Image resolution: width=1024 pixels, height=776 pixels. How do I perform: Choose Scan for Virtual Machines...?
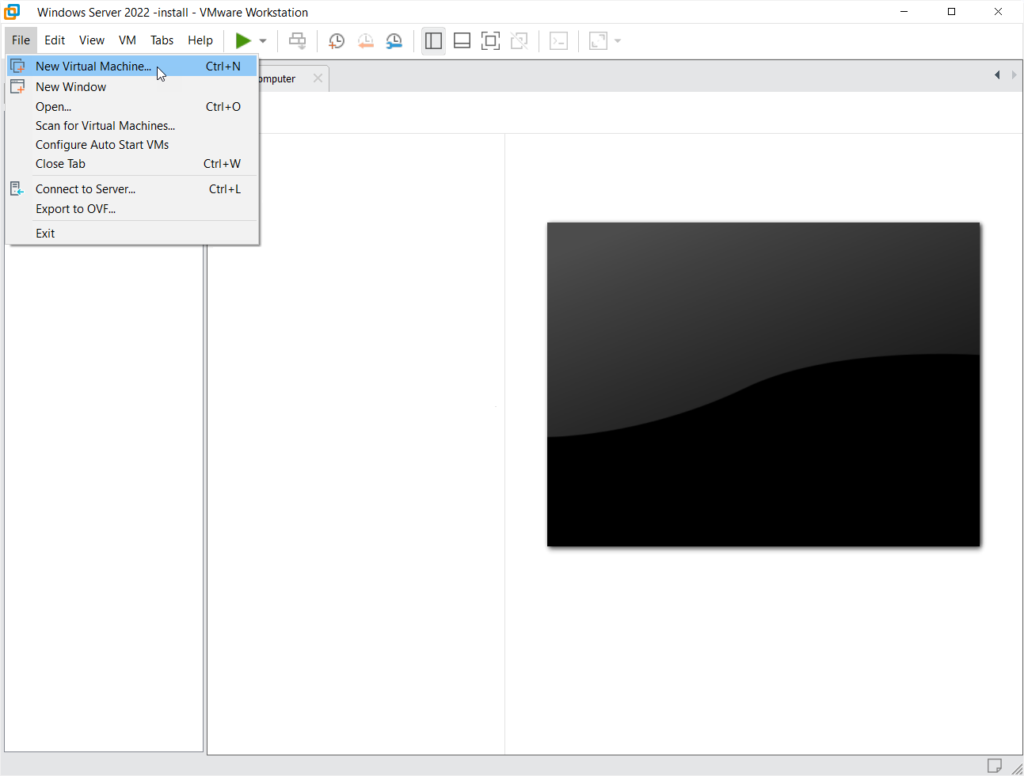[132, 125]
